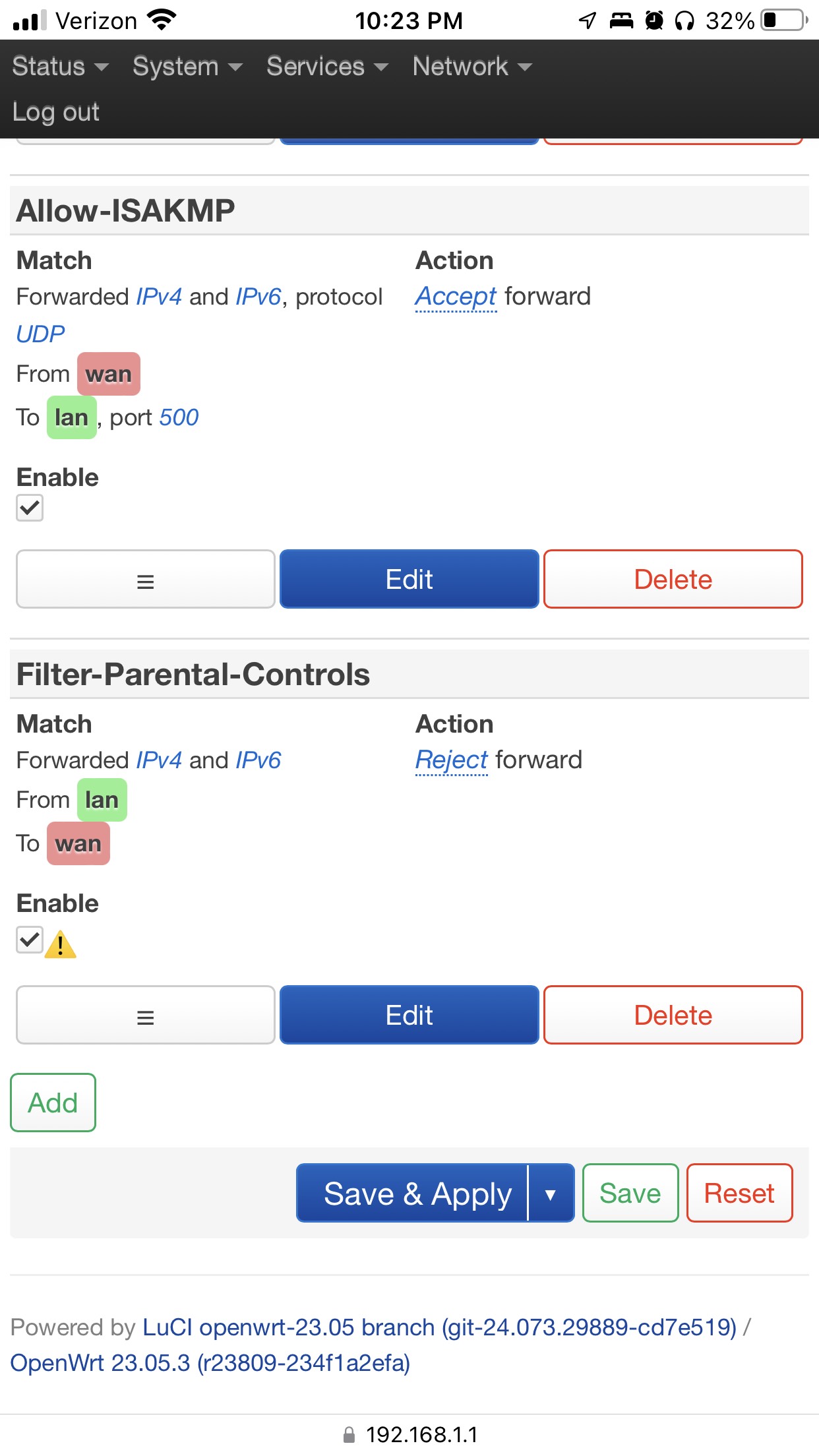Image resolution: width=819 pixels, height=1456 pixels.
Task: Disable the Allow-ISAKMP rule checkbox
Action: pos(30,508)
